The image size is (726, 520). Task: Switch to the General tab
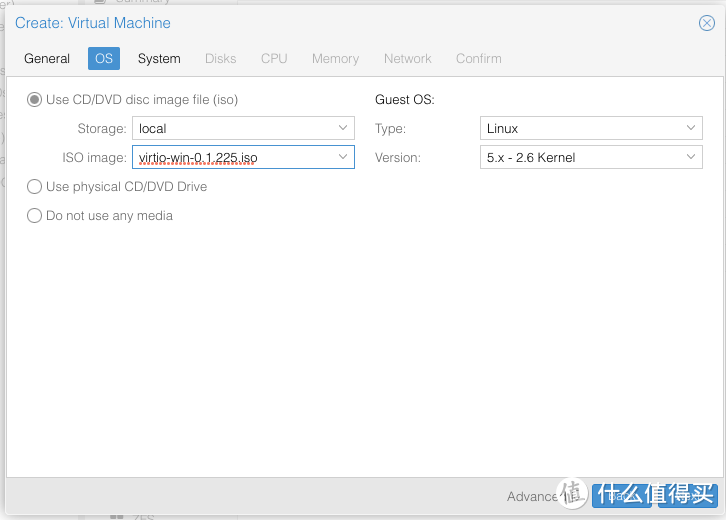(x=47, y=58)
